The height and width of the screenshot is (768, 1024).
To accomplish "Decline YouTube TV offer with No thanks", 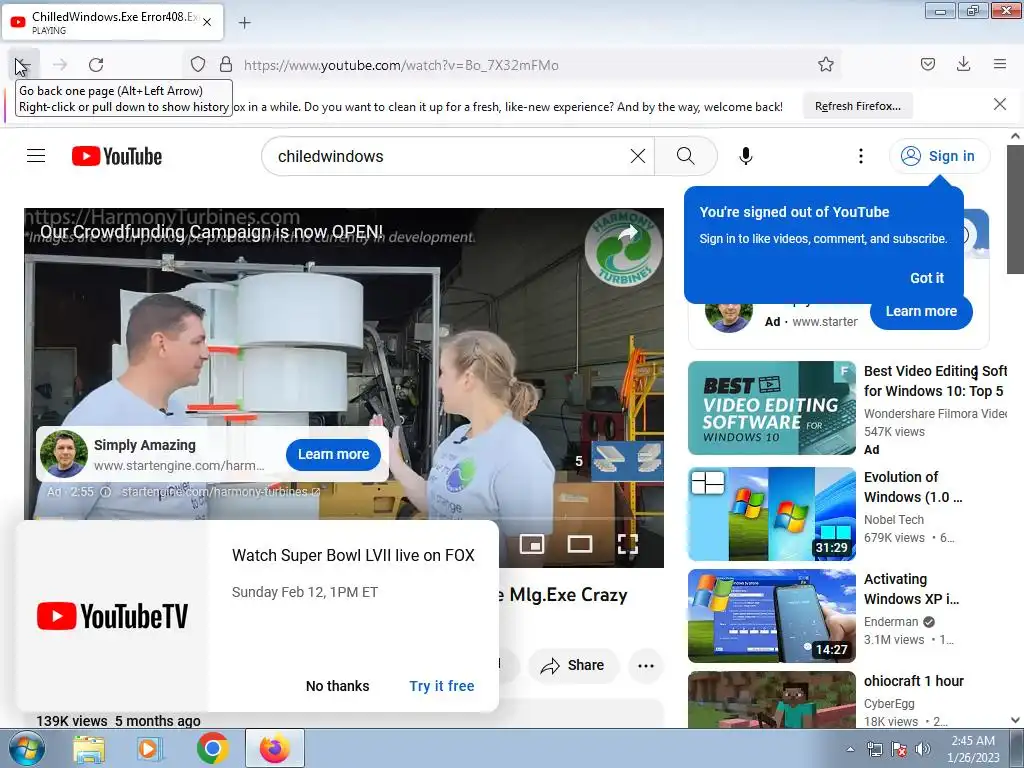I will click(x=338, y=686).
